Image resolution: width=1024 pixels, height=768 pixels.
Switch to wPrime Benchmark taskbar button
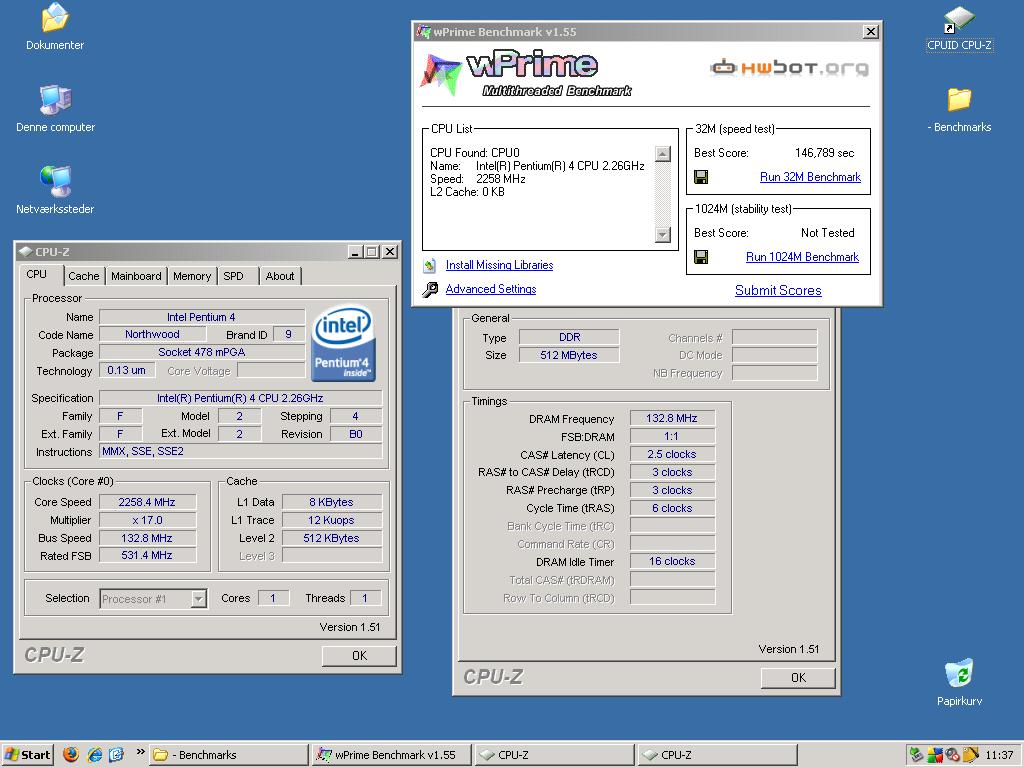(x=392, y=754)
